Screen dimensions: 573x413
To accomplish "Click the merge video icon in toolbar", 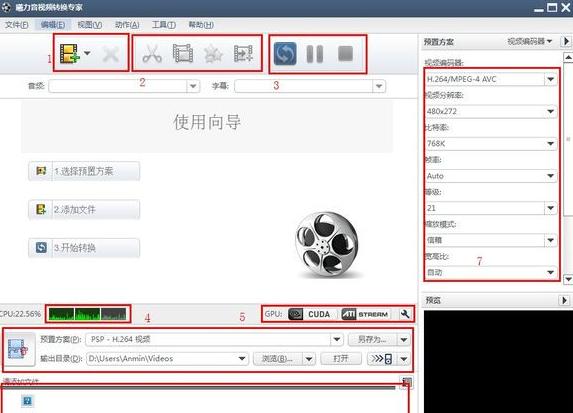I will coord(243,54).
